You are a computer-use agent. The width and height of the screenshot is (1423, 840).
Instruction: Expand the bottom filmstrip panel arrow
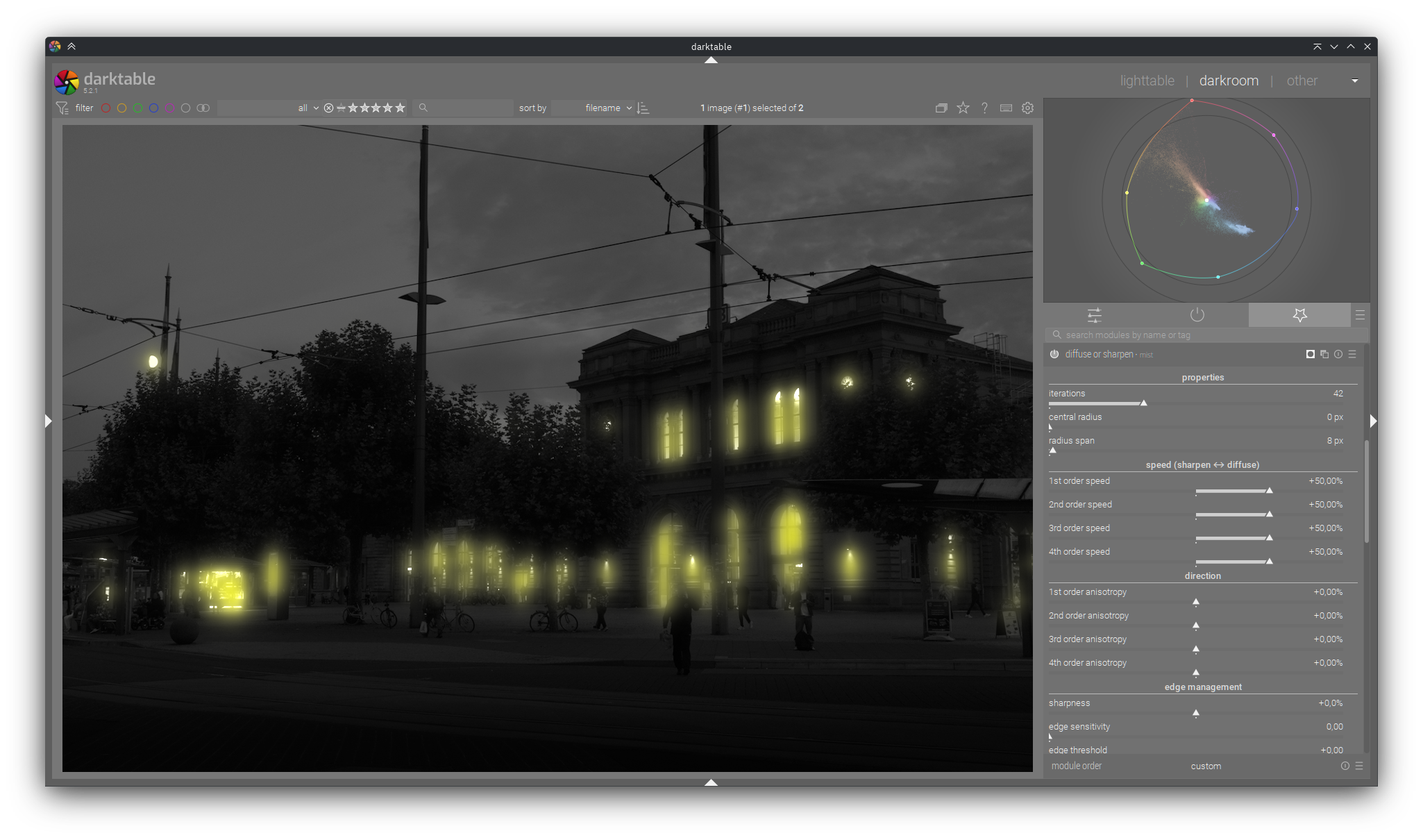coord(711,782)
